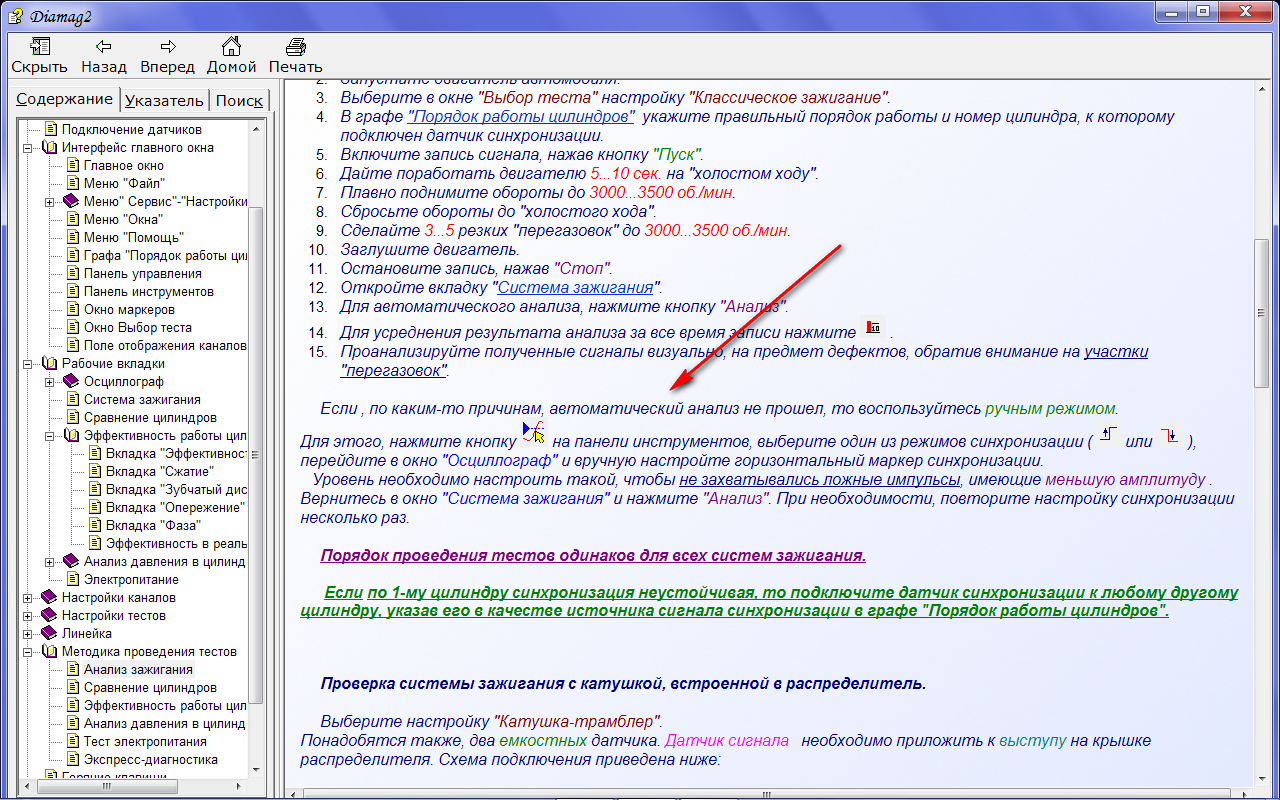Open the Главное окно topic
The height and width of the screenshot is (800, 1280).
coord(124,166)
